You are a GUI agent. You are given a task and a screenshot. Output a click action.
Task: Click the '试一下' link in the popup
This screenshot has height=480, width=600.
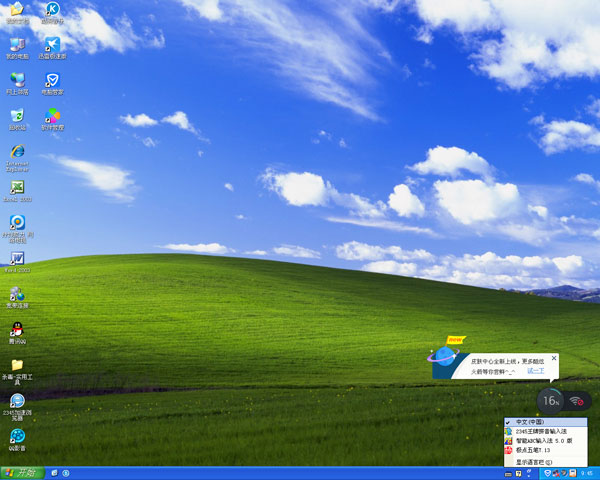tap(536, 371)
